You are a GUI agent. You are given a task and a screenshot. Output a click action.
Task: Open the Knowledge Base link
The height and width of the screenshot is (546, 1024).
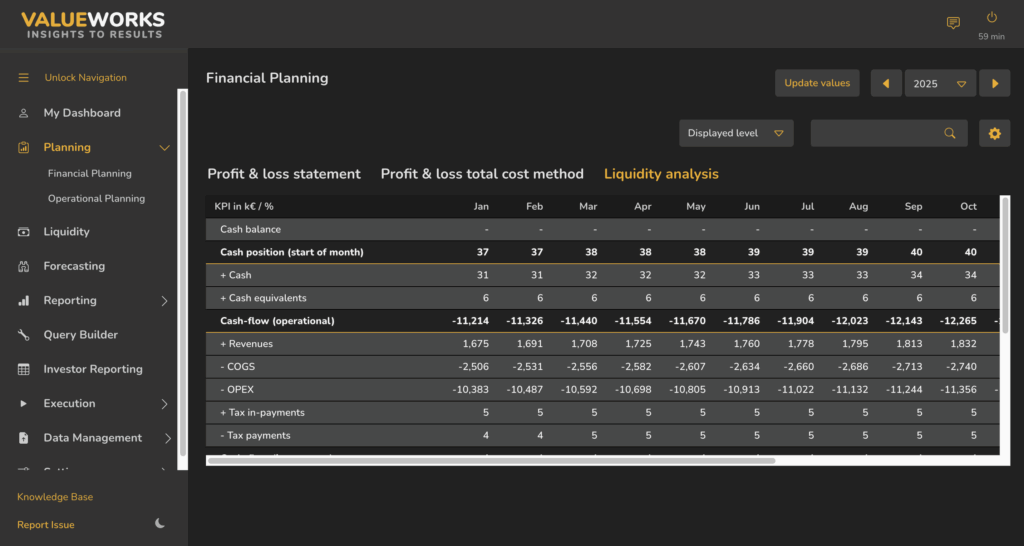pos(55,497)
